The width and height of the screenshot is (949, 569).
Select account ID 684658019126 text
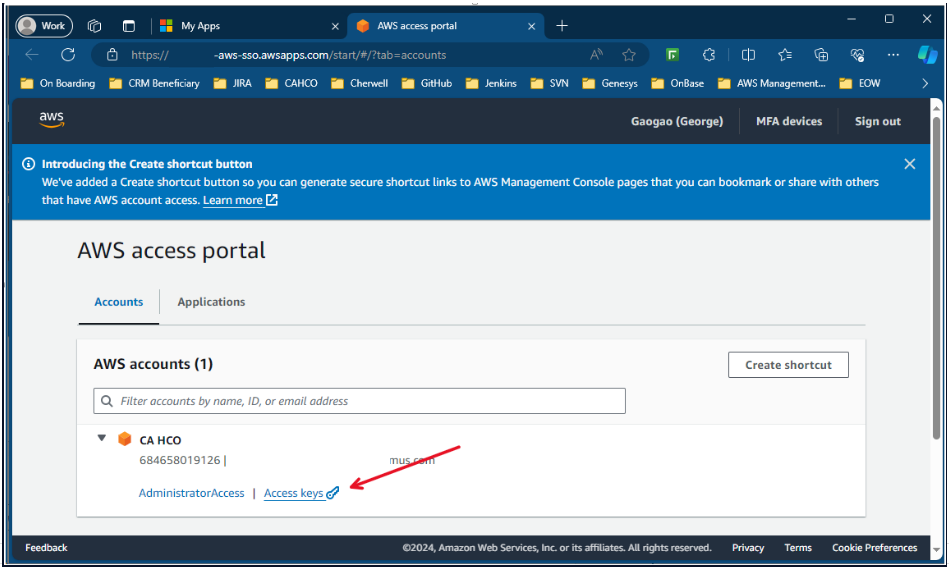[180, 461]
